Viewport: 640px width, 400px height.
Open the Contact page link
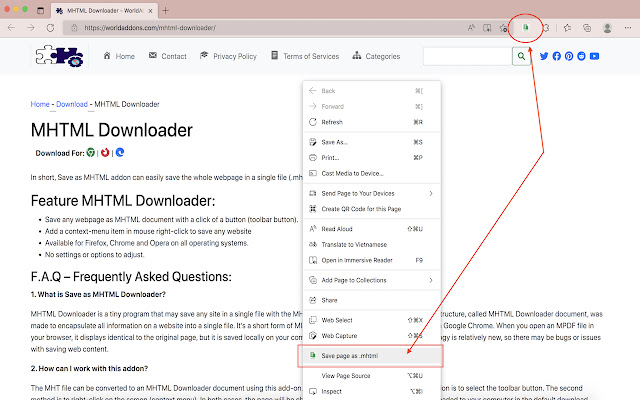167,56
